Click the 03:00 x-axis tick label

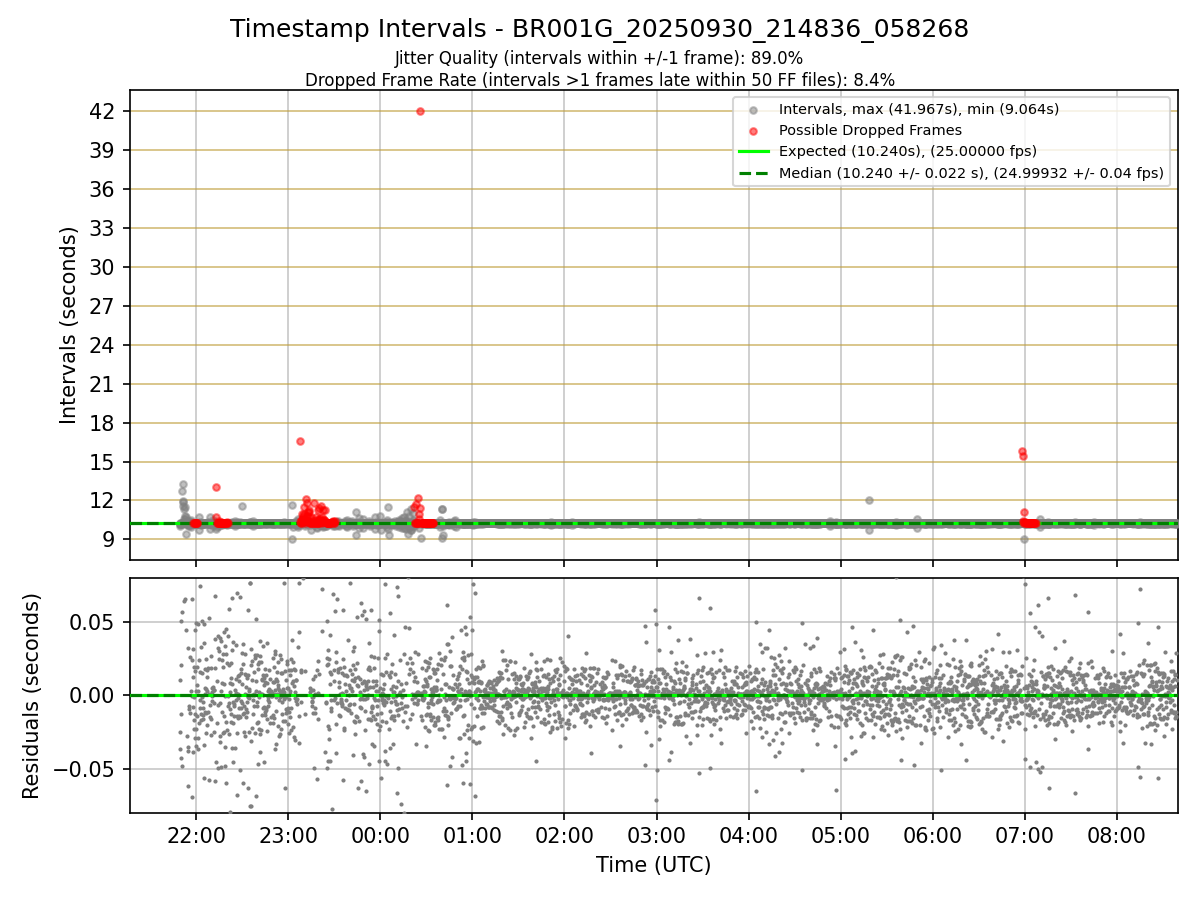656,837
